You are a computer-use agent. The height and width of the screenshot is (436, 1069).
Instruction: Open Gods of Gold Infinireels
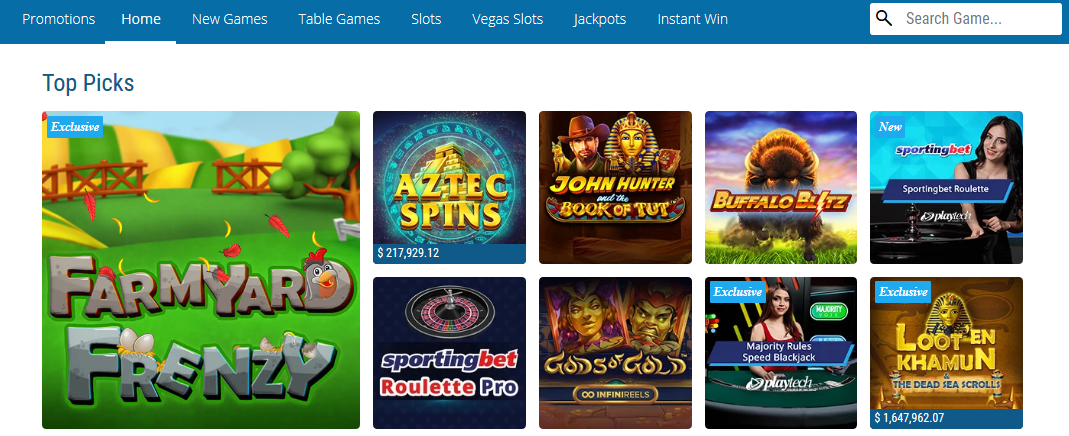pyautogui.click(x=616, y=353)
